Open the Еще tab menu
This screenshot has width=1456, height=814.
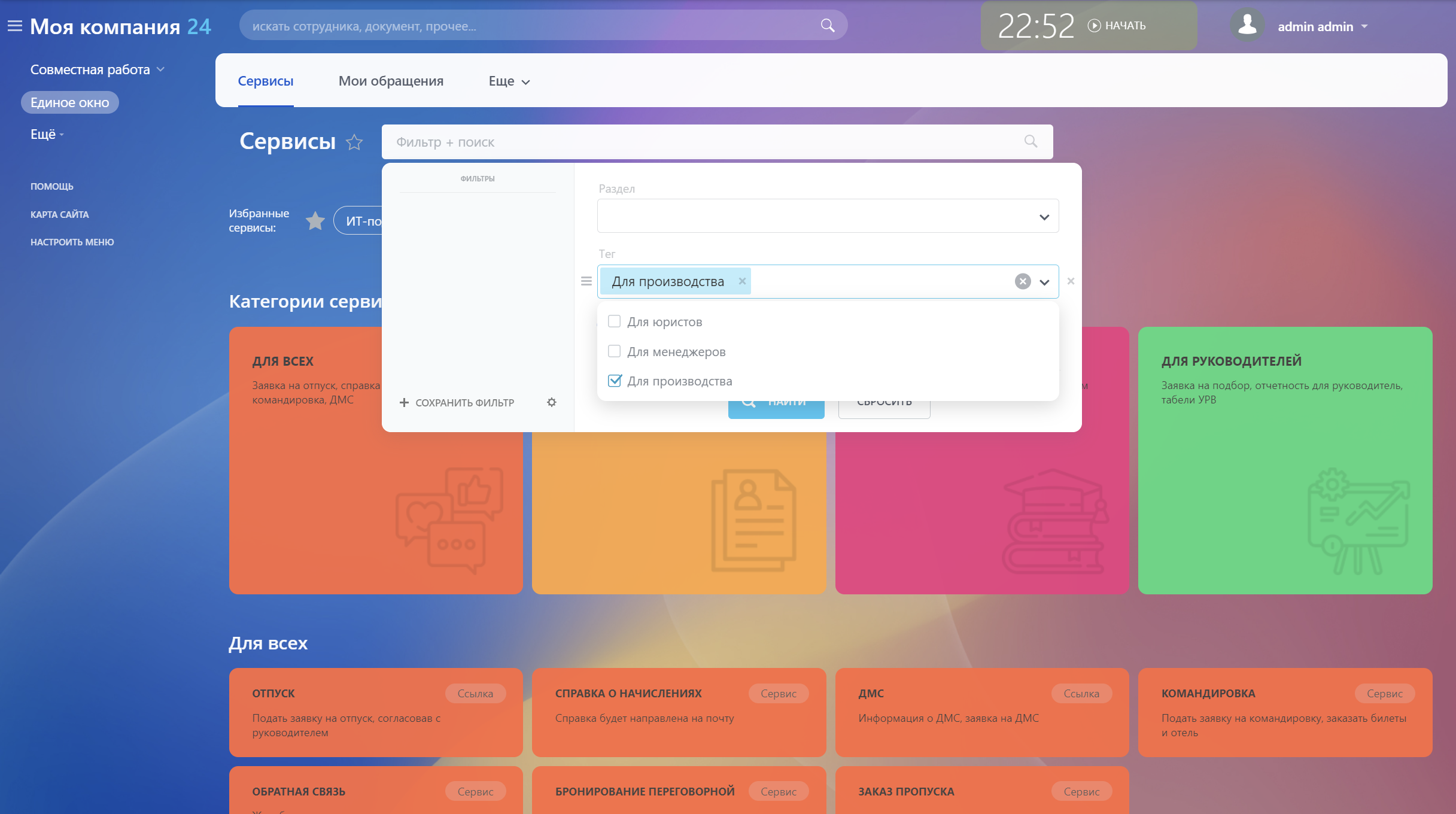(509, 81)
